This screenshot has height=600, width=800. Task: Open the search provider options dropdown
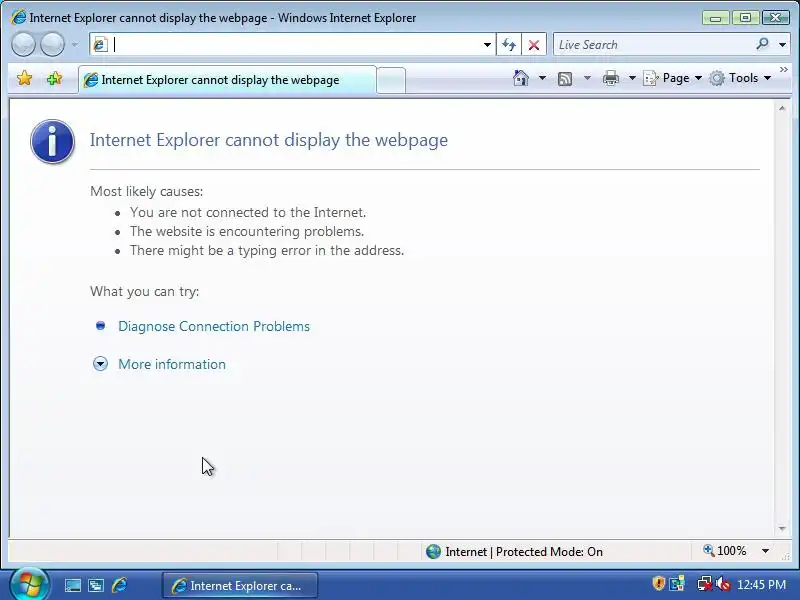click(x=782, y=45)
